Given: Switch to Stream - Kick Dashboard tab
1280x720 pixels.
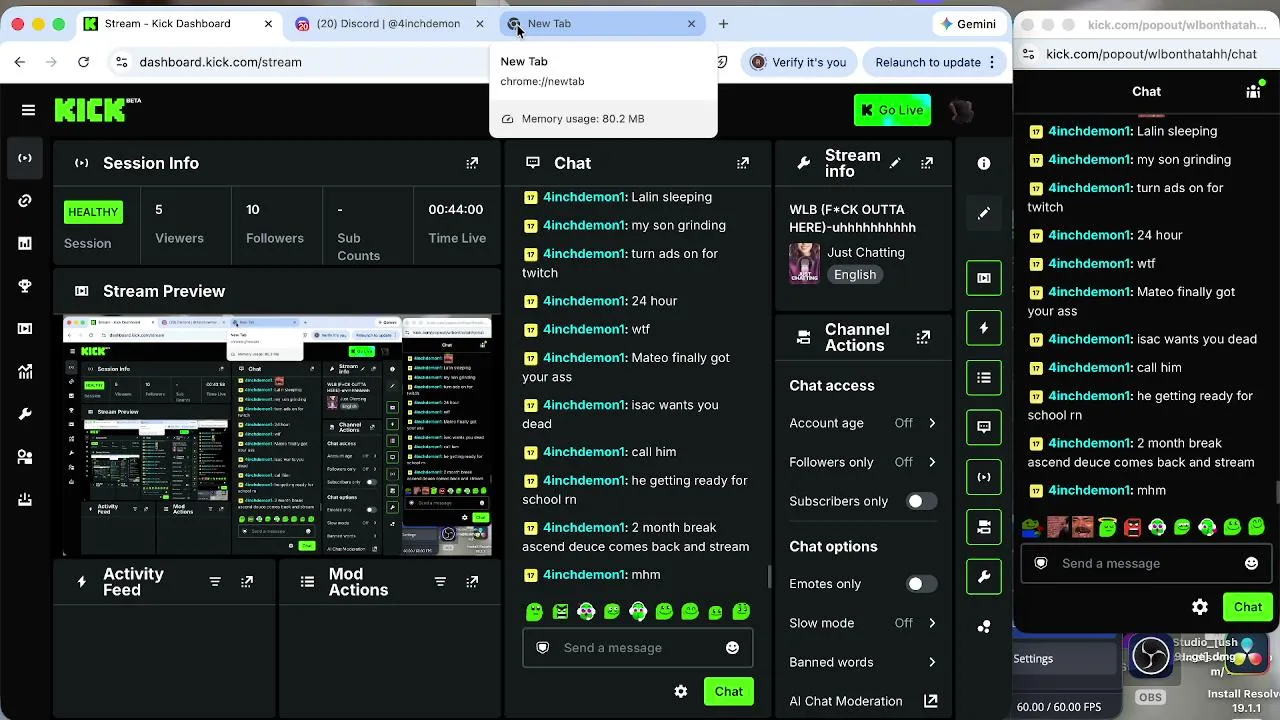Looking at the screenshot, I should pos(180,24).
